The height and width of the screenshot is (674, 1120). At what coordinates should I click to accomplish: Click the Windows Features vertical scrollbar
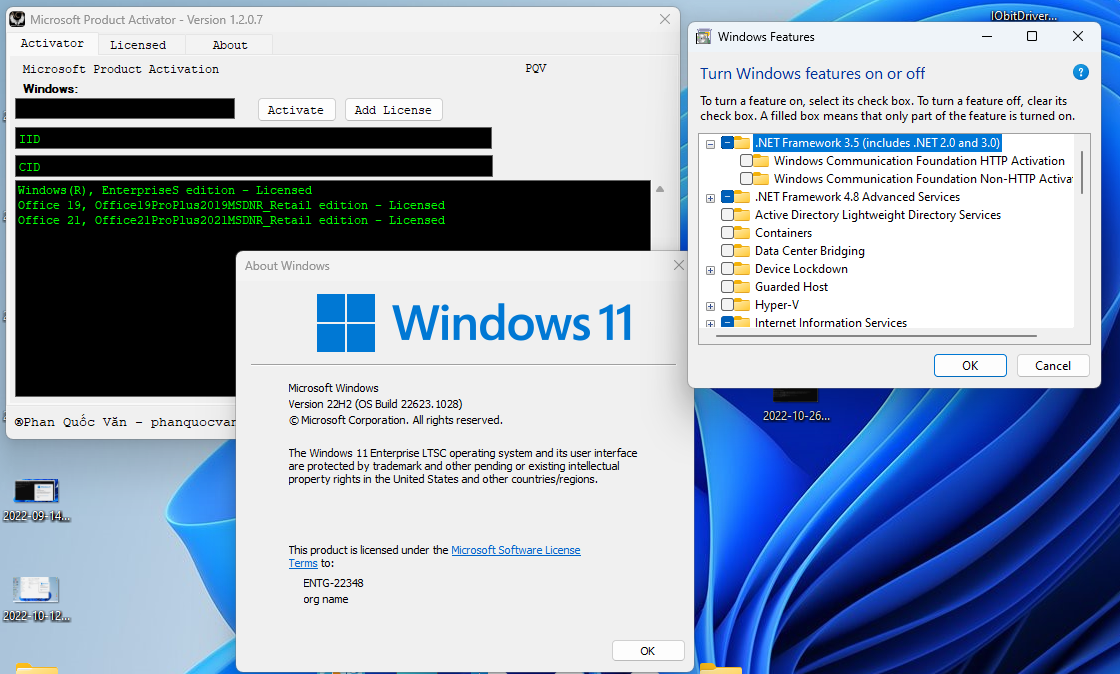click(x=1082, y=171)
